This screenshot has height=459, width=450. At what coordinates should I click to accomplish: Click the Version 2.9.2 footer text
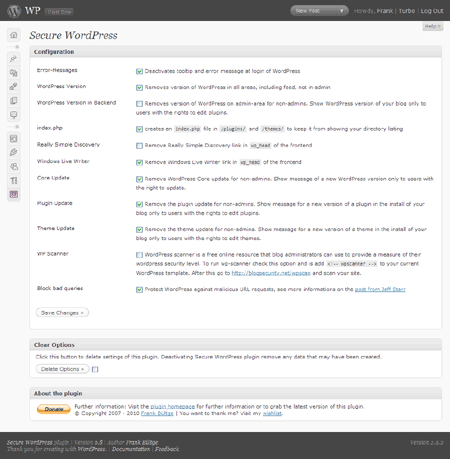pos(427,443)
